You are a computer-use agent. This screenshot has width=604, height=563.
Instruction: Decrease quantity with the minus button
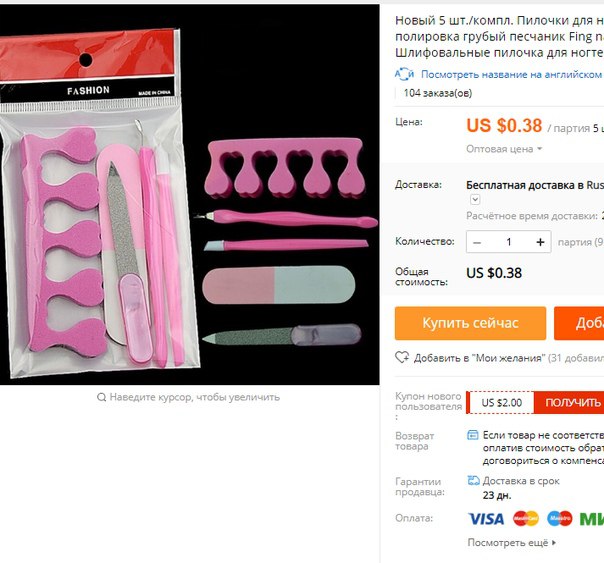pos(477,242)
